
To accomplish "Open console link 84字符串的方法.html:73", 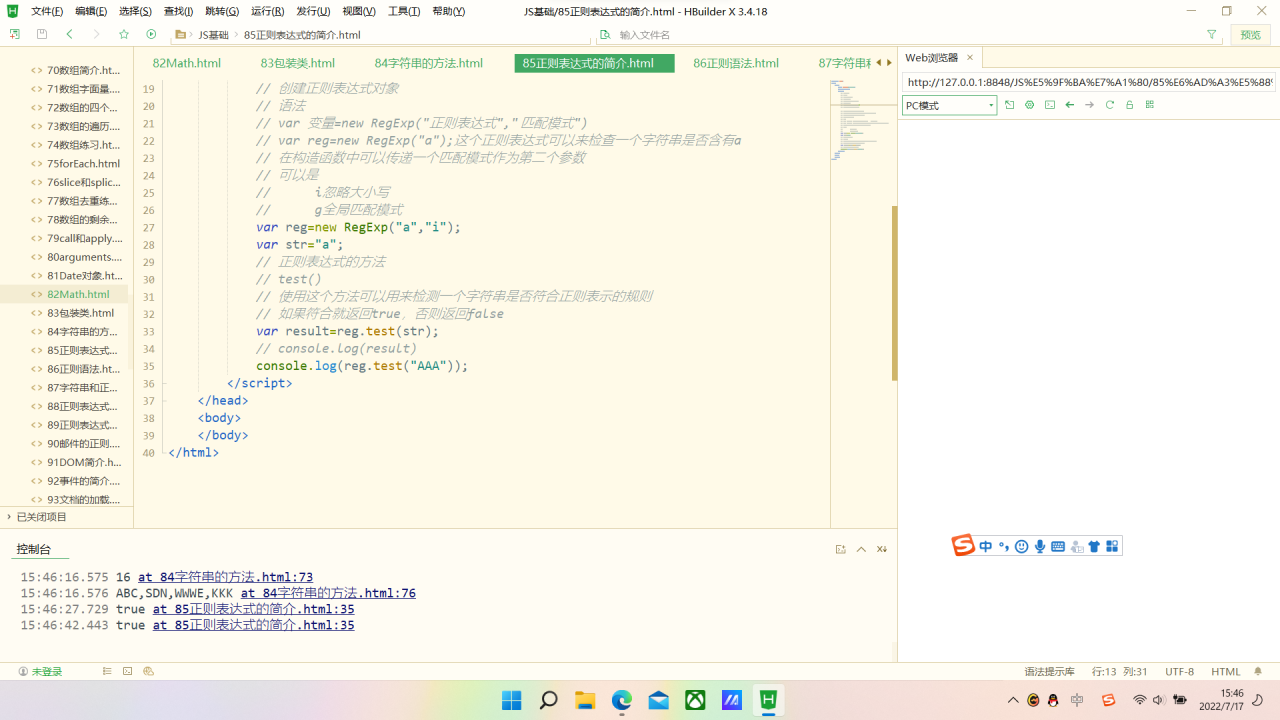I will [225, 577].
